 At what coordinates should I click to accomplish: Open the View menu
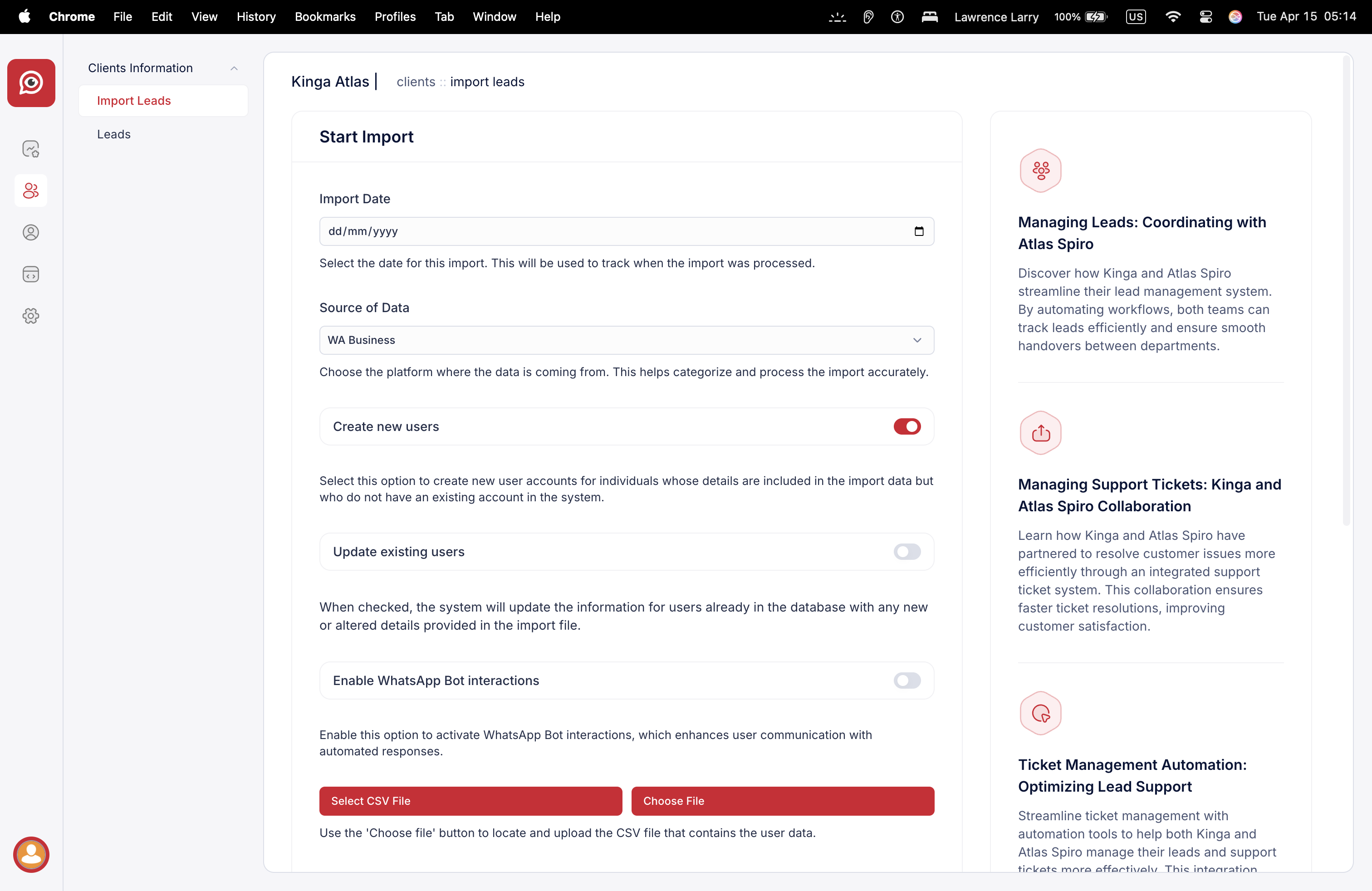(204, 17)
